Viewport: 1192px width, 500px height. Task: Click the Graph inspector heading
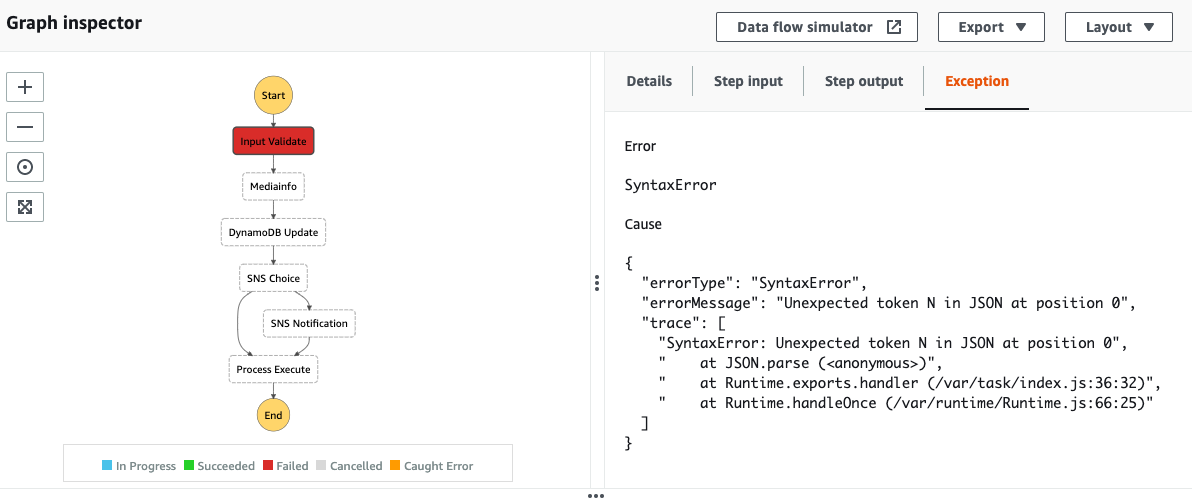point(74,23)
